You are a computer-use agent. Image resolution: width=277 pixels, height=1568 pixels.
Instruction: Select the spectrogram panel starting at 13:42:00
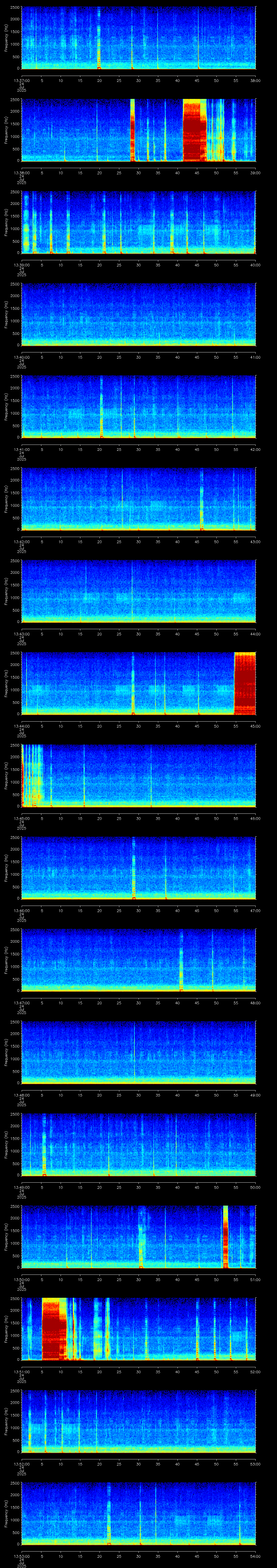click(138, 499)
